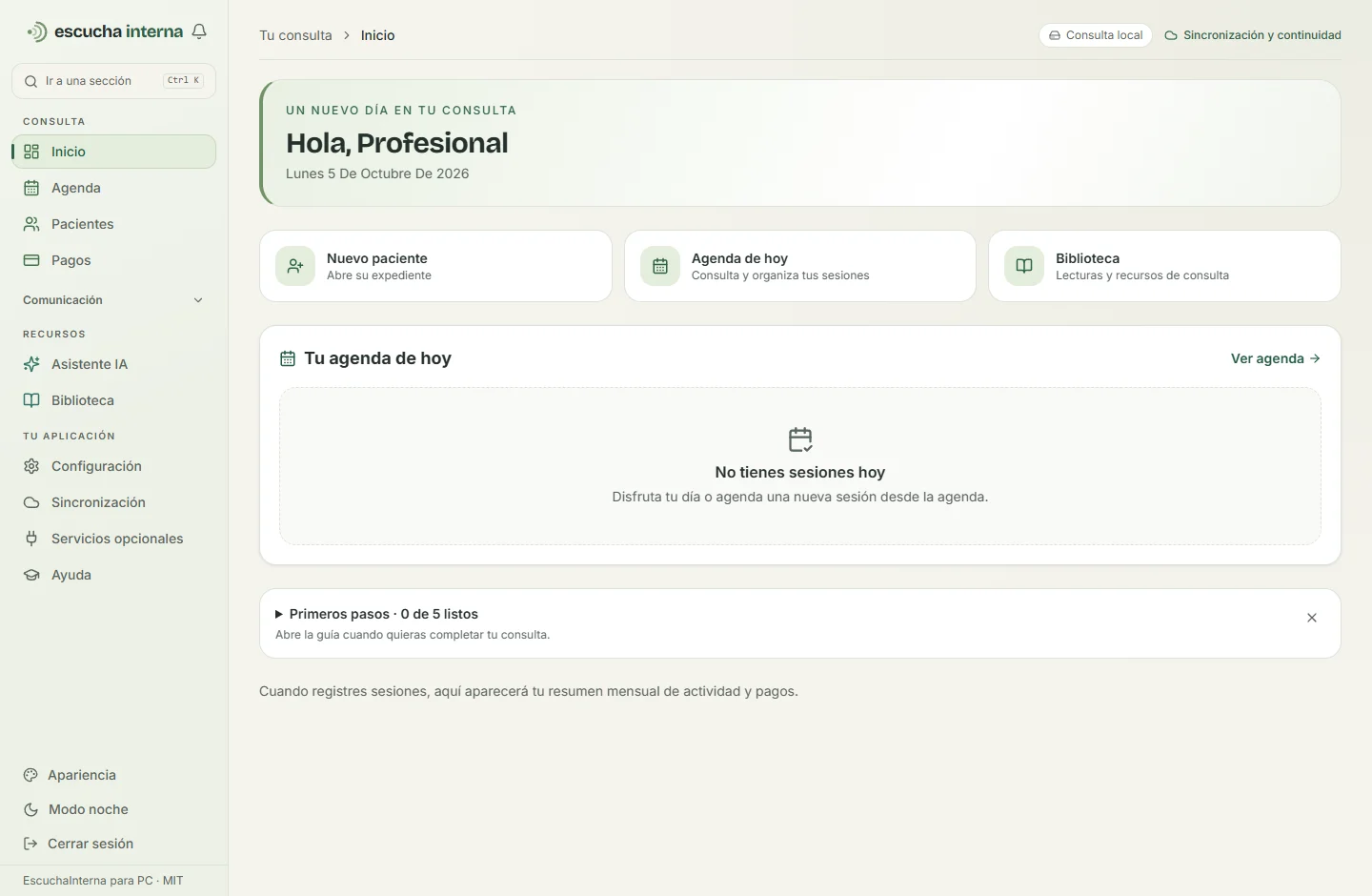
Task: Open the Agenda menu item
Action: pos(114,188)
